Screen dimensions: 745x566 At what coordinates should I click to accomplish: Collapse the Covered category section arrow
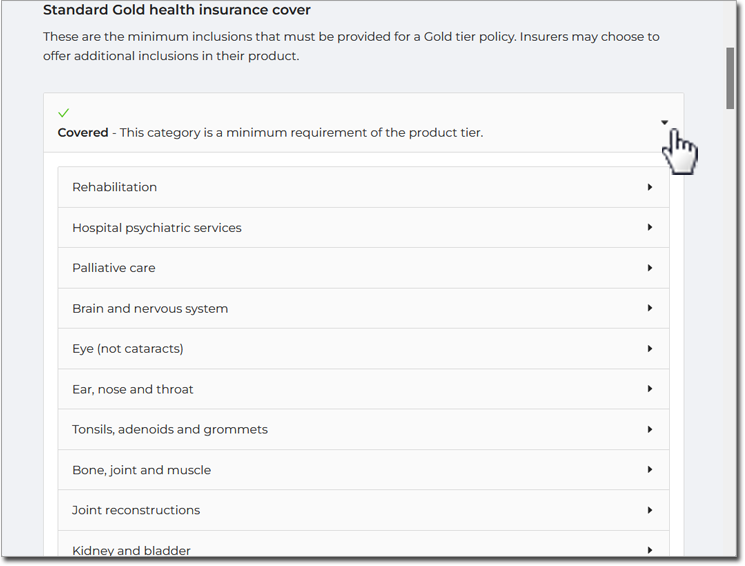pyautogui.click(x=664, y=123)
